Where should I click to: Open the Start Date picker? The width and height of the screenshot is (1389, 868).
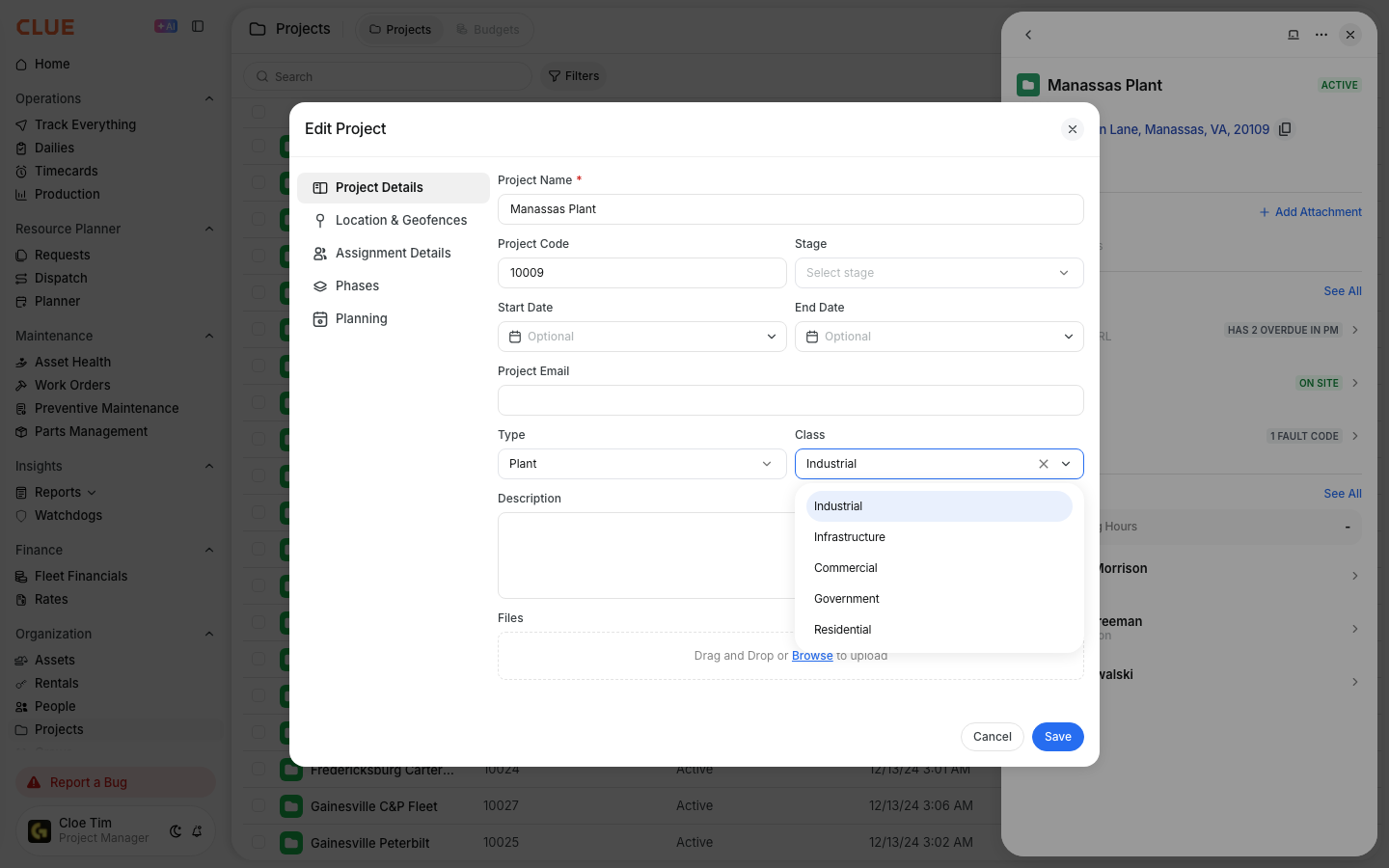(x=642, y=337)
